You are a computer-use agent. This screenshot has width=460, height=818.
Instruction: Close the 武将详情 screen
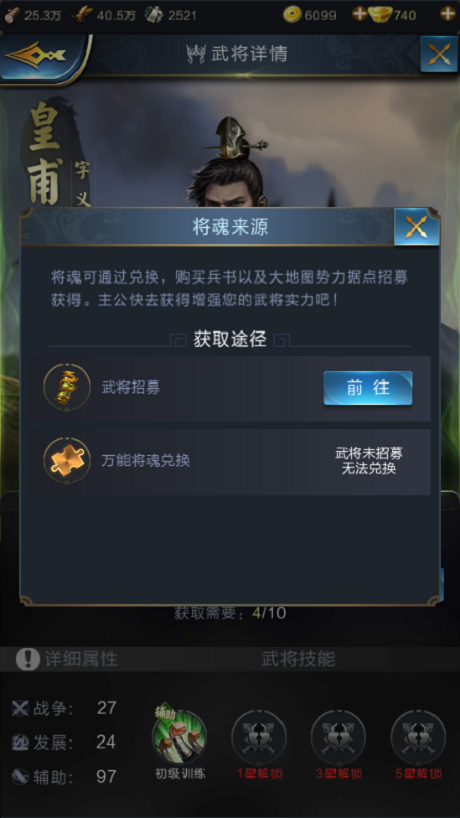tap(439, 54)
